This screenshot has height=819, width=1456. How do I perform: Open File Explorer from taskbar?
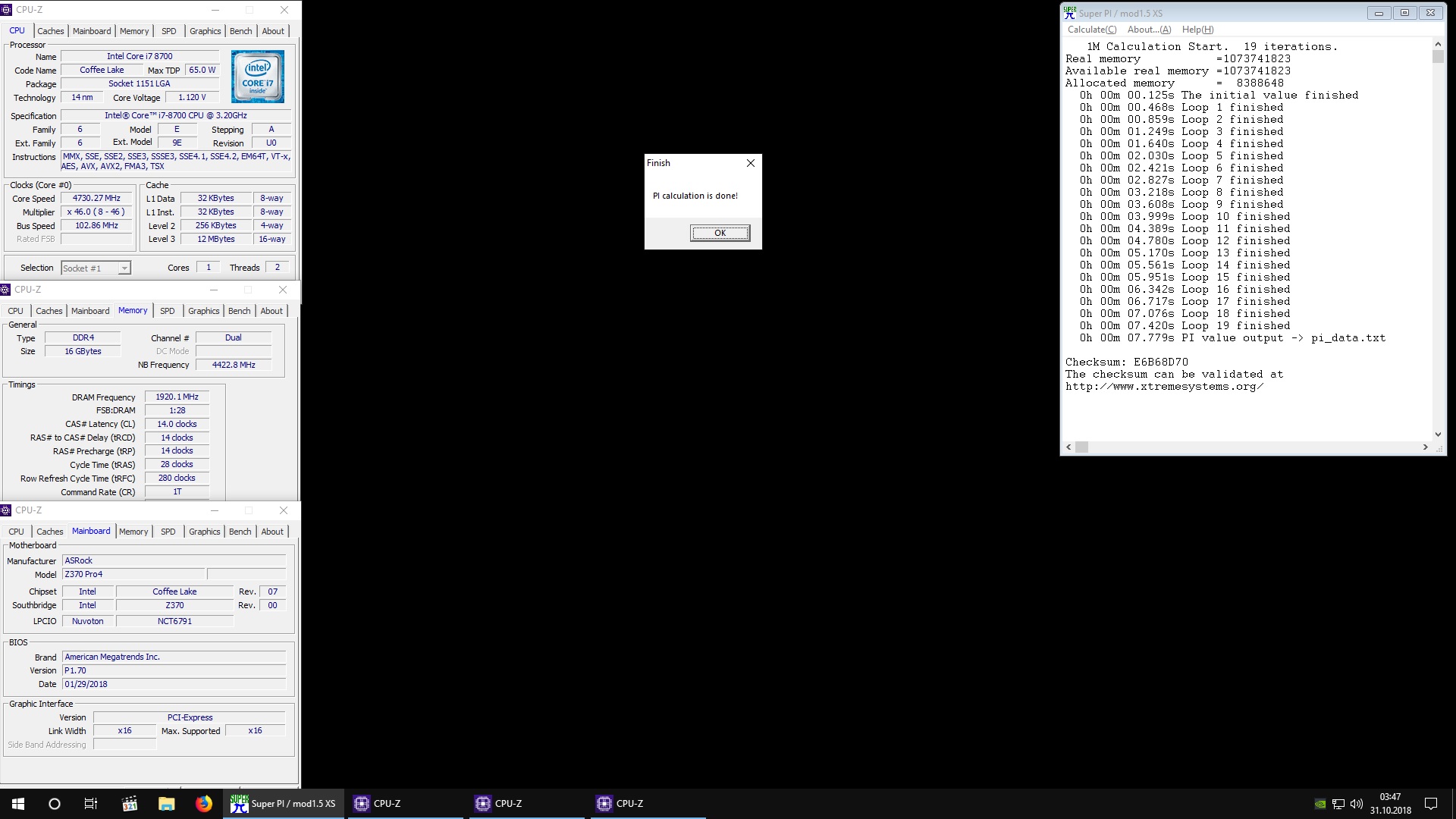[x=167, y=804]
